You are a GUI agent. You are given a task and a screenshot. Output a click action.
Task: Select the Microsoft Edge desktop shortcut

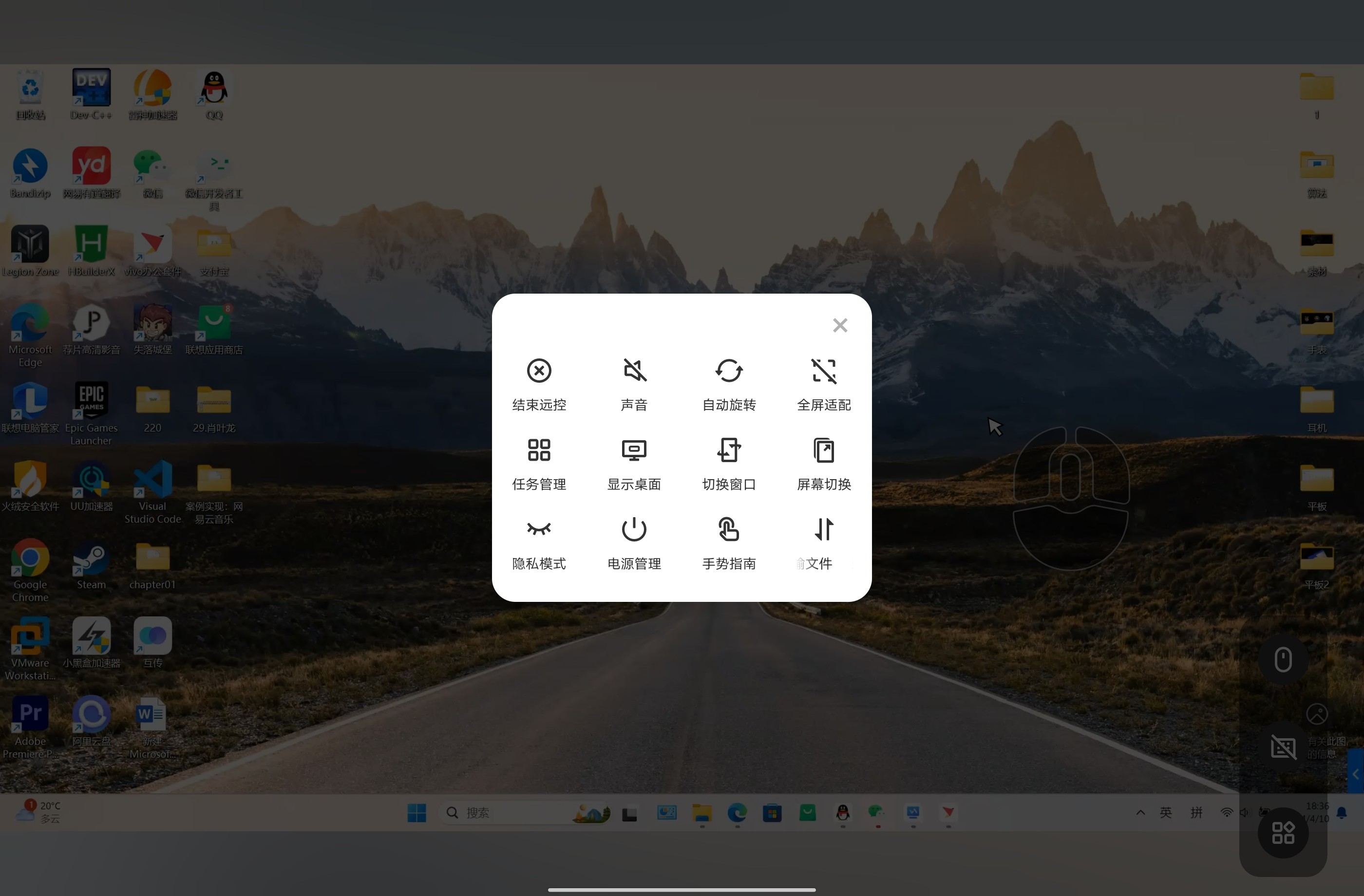[30, 335]
